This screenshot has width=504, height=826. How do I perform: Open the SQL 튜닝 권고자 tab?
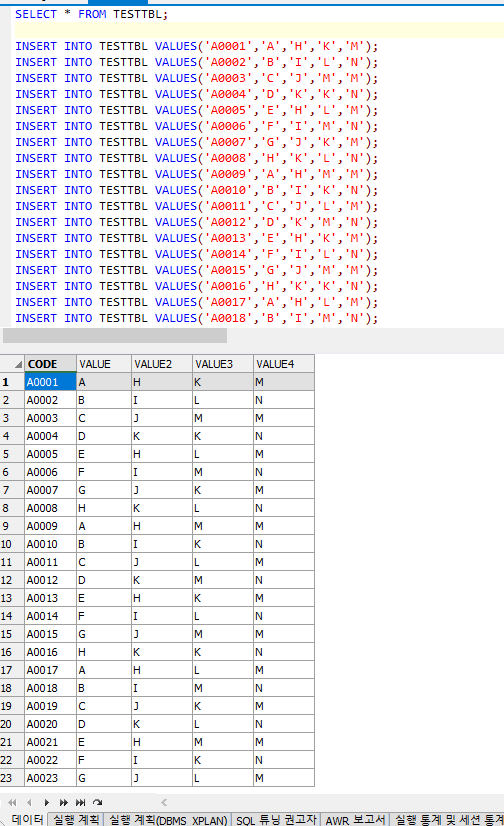click(x=276, y=819)
